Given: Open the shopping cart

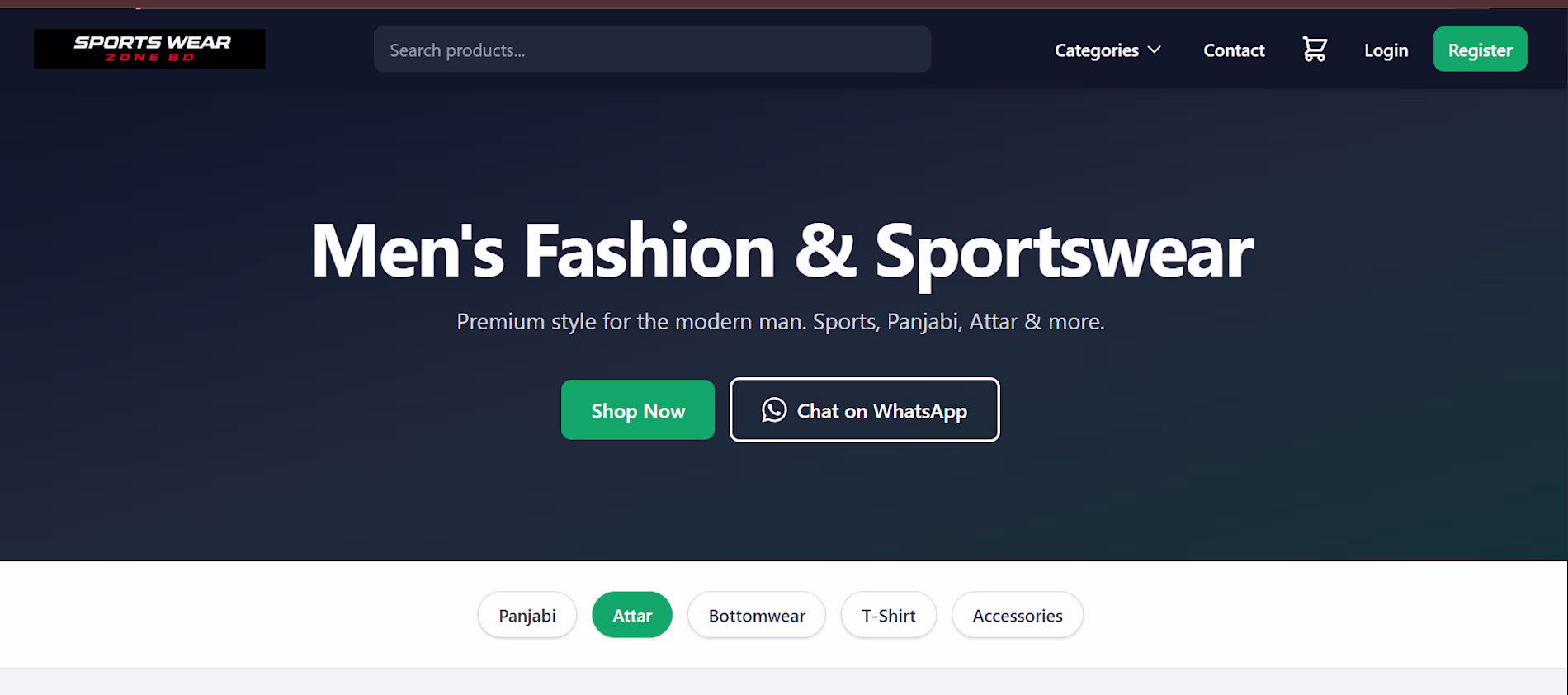Looking at the screenshot, I should [1315, 50].
